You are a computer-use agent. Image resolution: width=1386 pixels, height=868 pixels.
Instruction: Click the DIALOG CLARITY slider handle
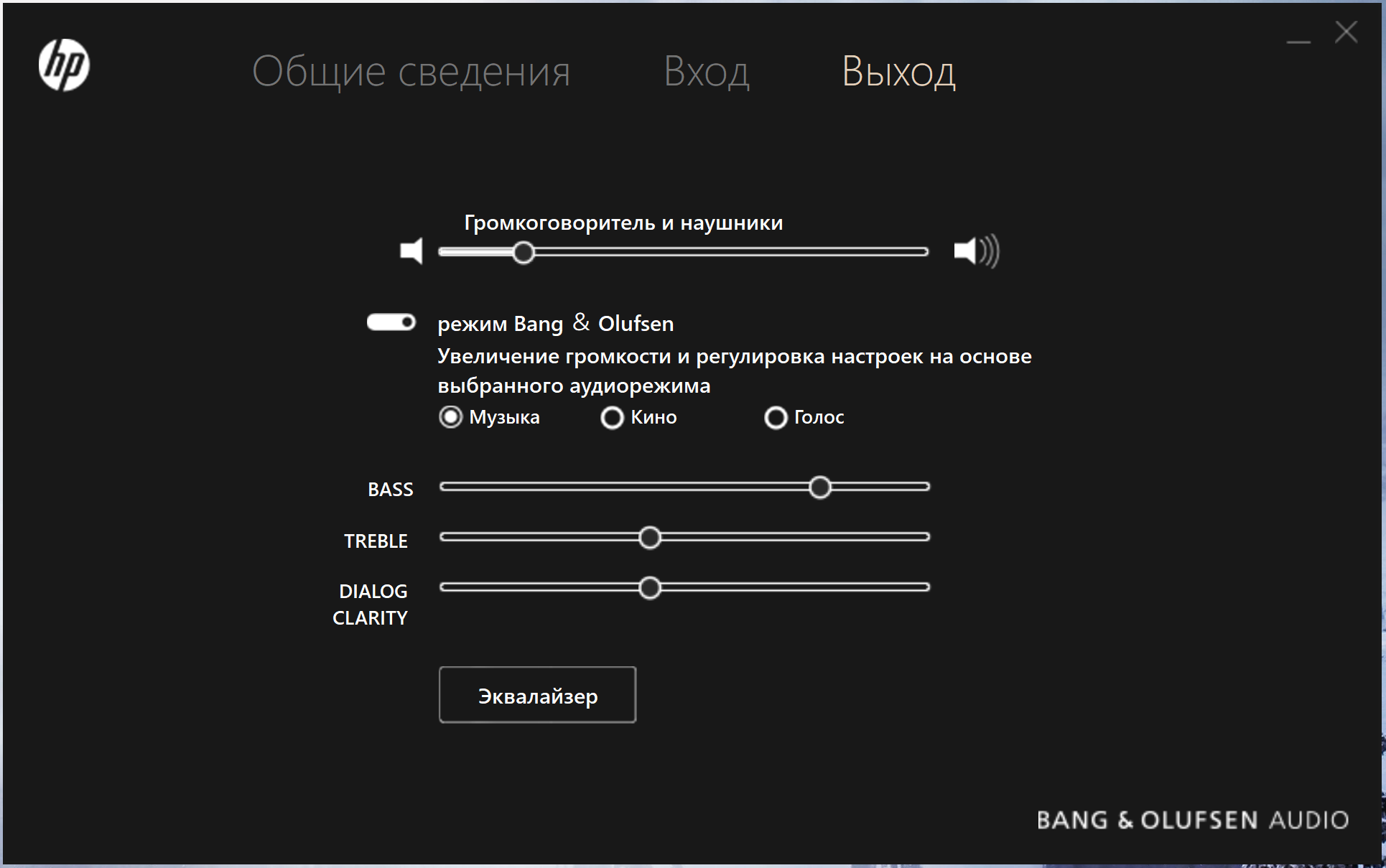pos(650,588)
